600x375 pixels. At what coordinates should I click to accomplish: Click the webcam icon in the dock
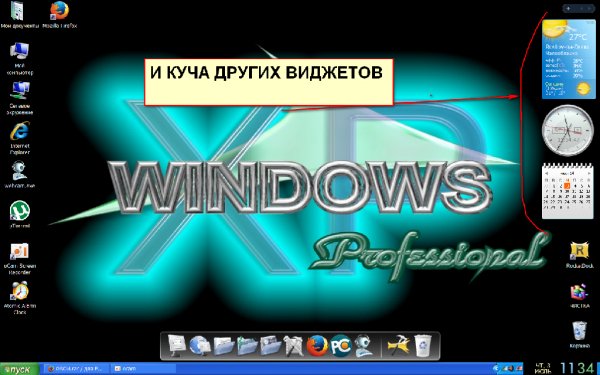pyautogui.click(x=363, y=346)
